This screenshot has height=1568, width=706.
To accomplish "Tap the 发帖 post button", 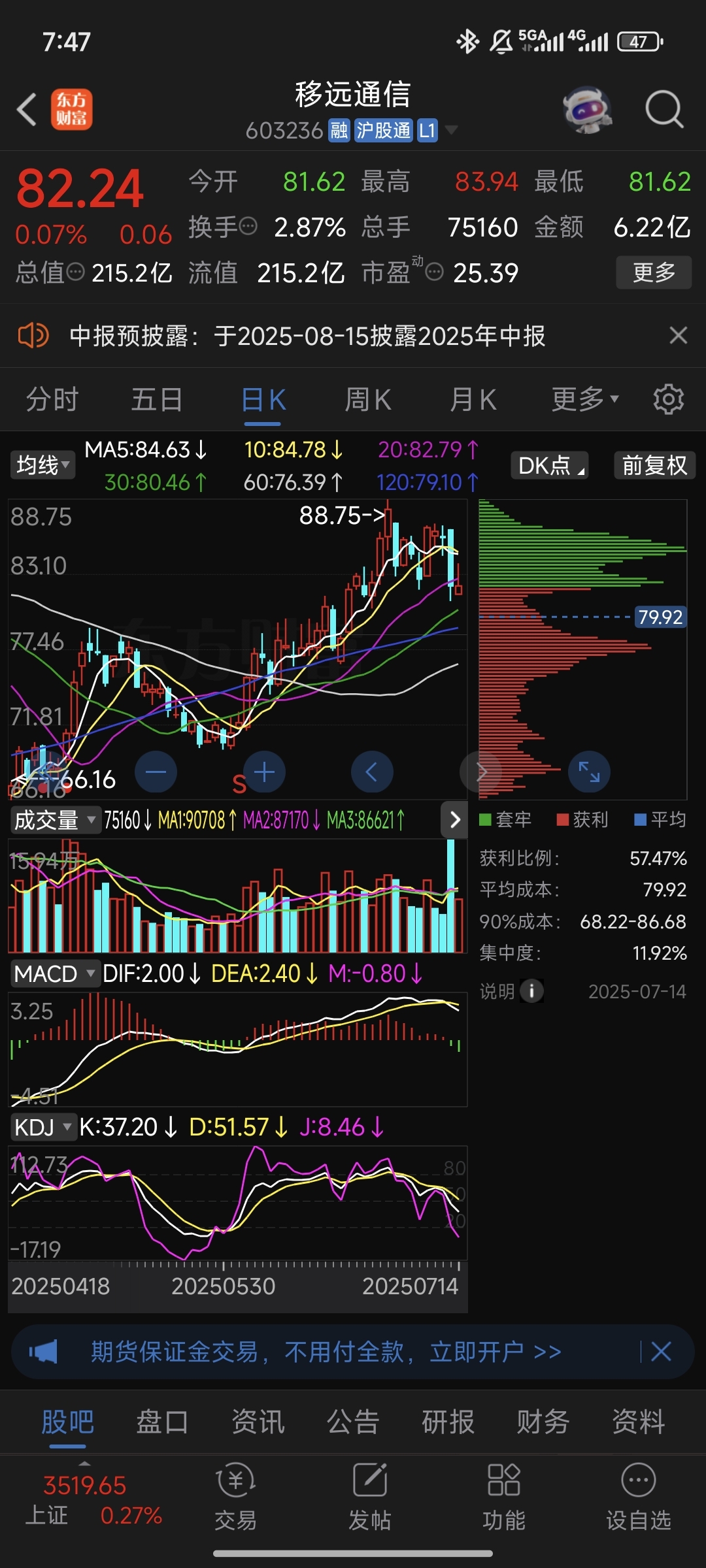I will (x=370, y=1497).
